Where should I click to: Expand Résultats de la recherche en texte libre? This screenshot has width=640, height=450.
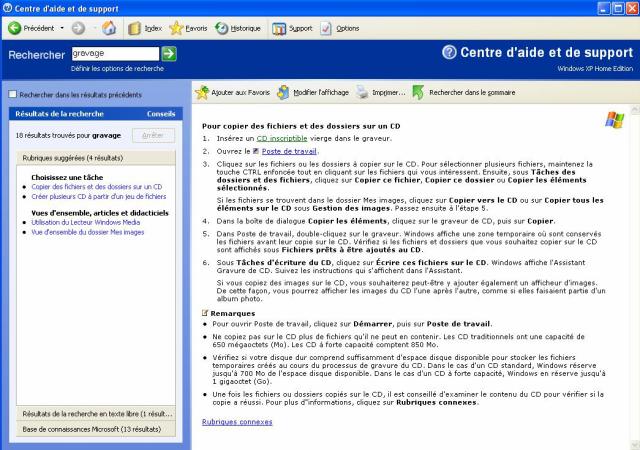pos(96,414)
